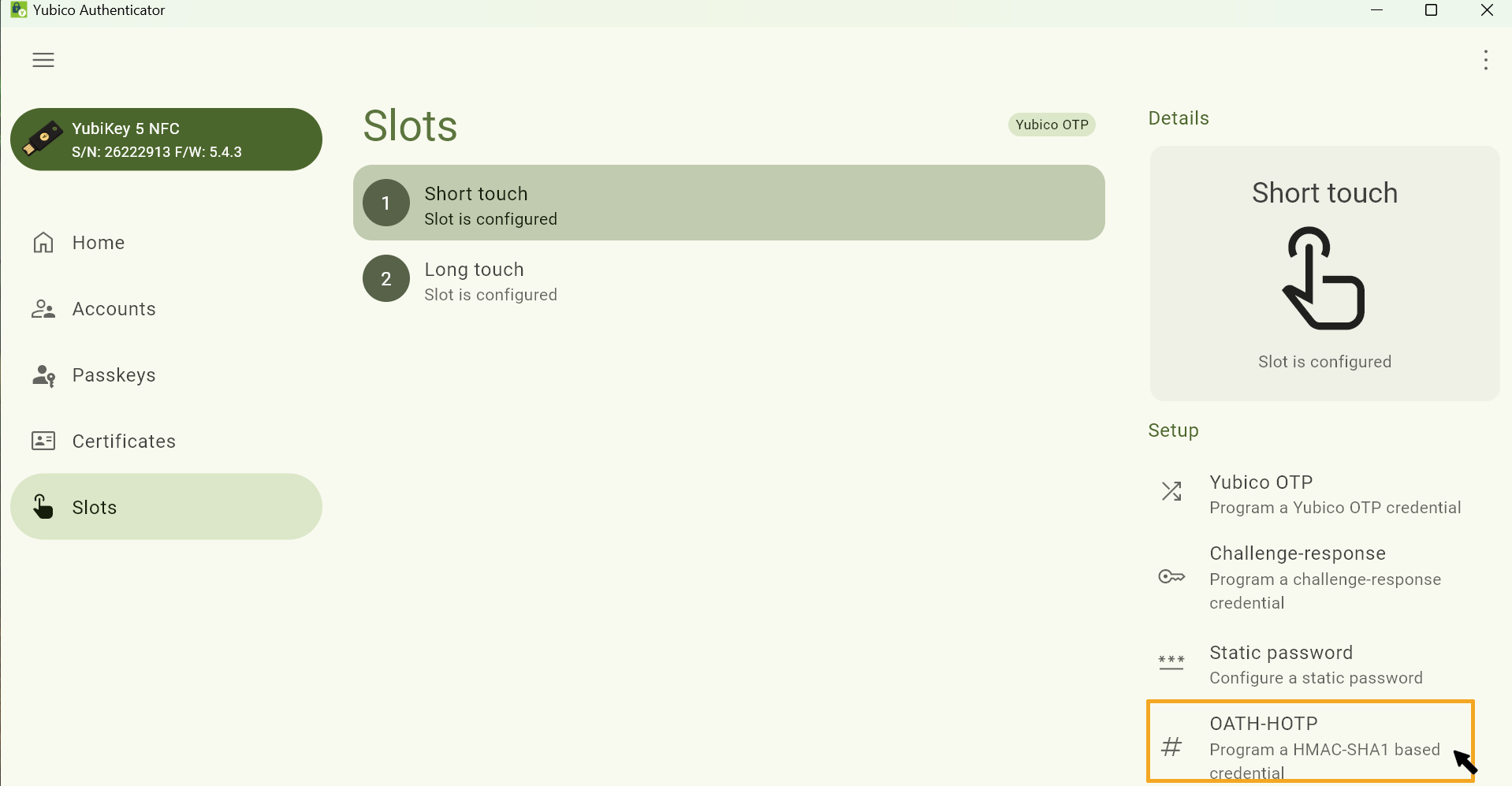Click the Challenge-response key icon
The width and height of the screenshot is (1512, 786).
click(1171, 577)
